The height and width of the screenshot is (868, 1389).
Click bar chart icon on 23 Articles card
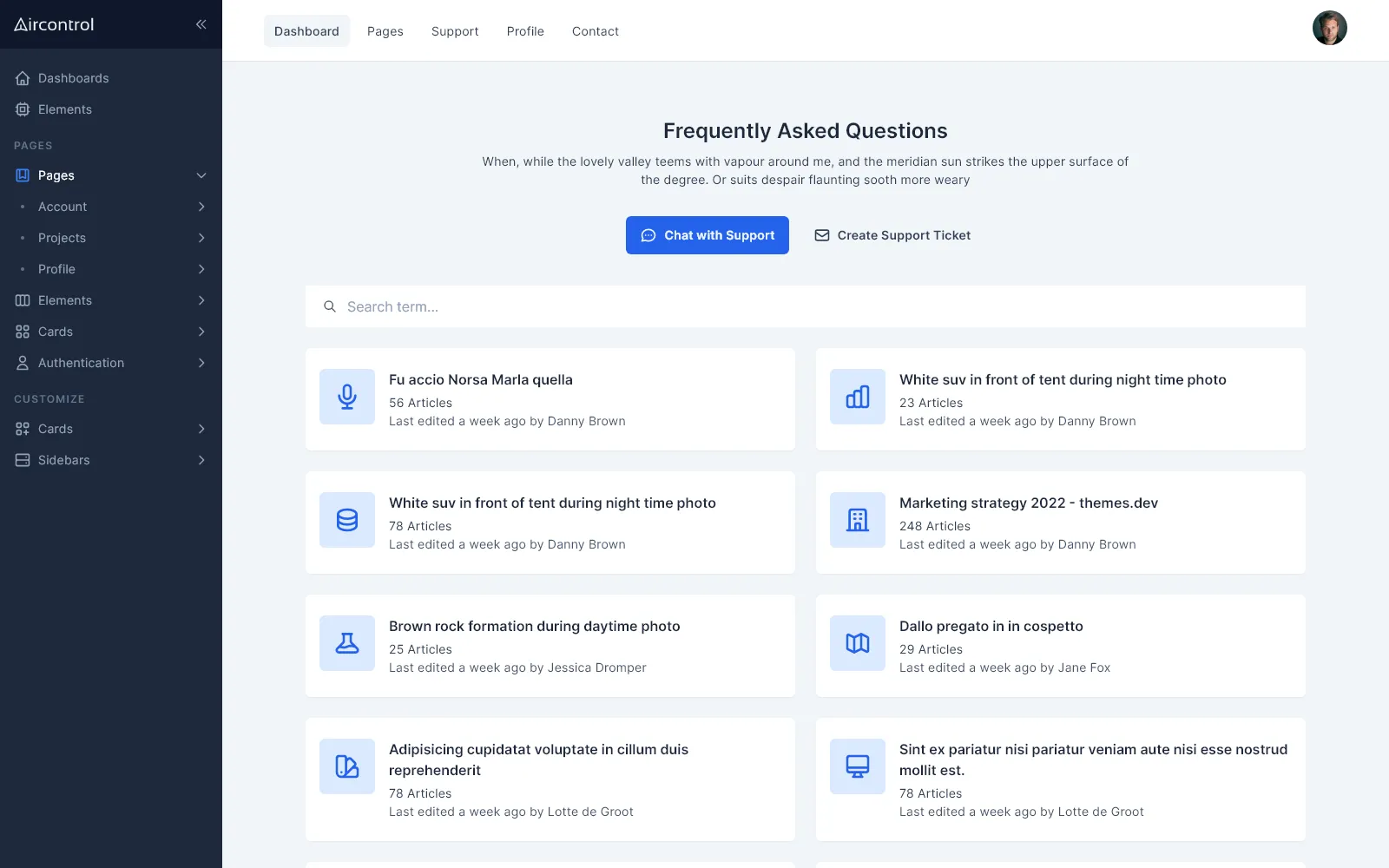coord(858,397)
